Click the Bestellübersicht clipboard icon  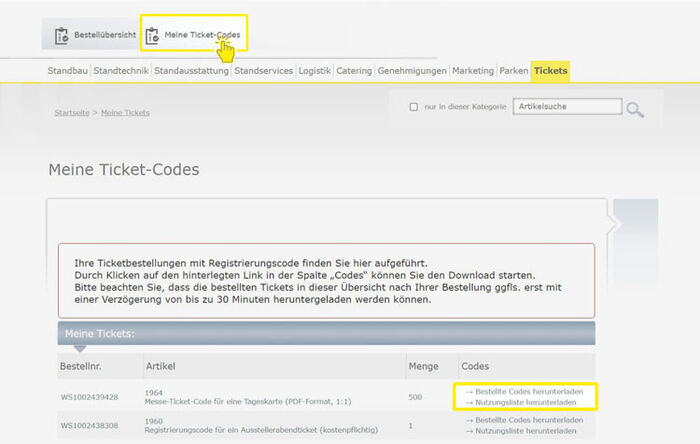click(62, 35)
